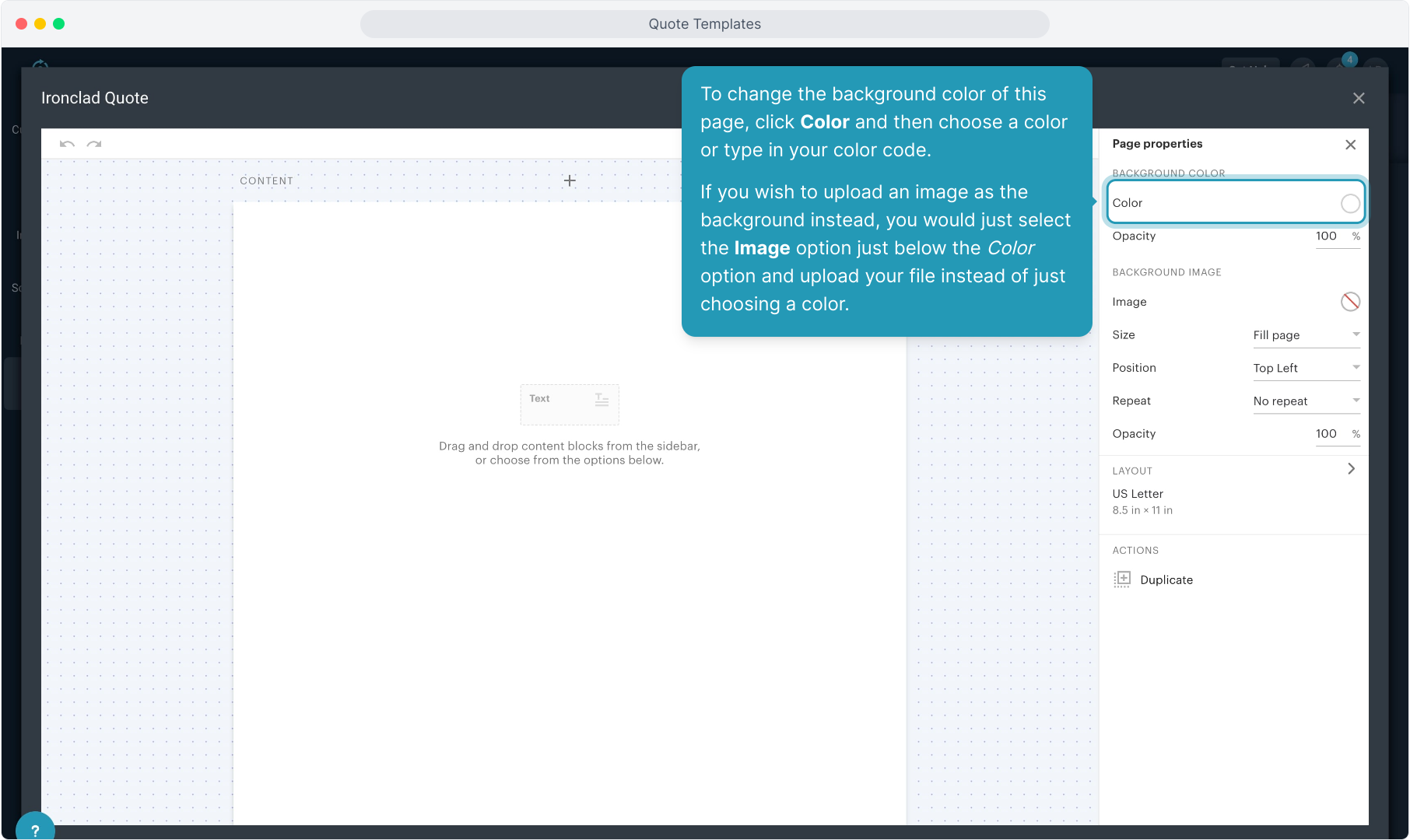Open the Repeat dropdown showing No repeat

click(1307, 401)
